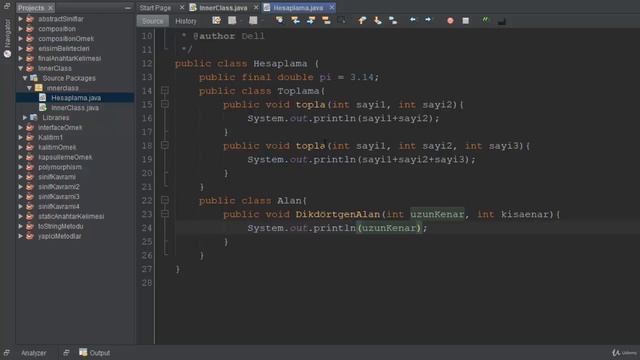Select the toStringMetodu project
This screenshot has width=640, height=360.
60,226
